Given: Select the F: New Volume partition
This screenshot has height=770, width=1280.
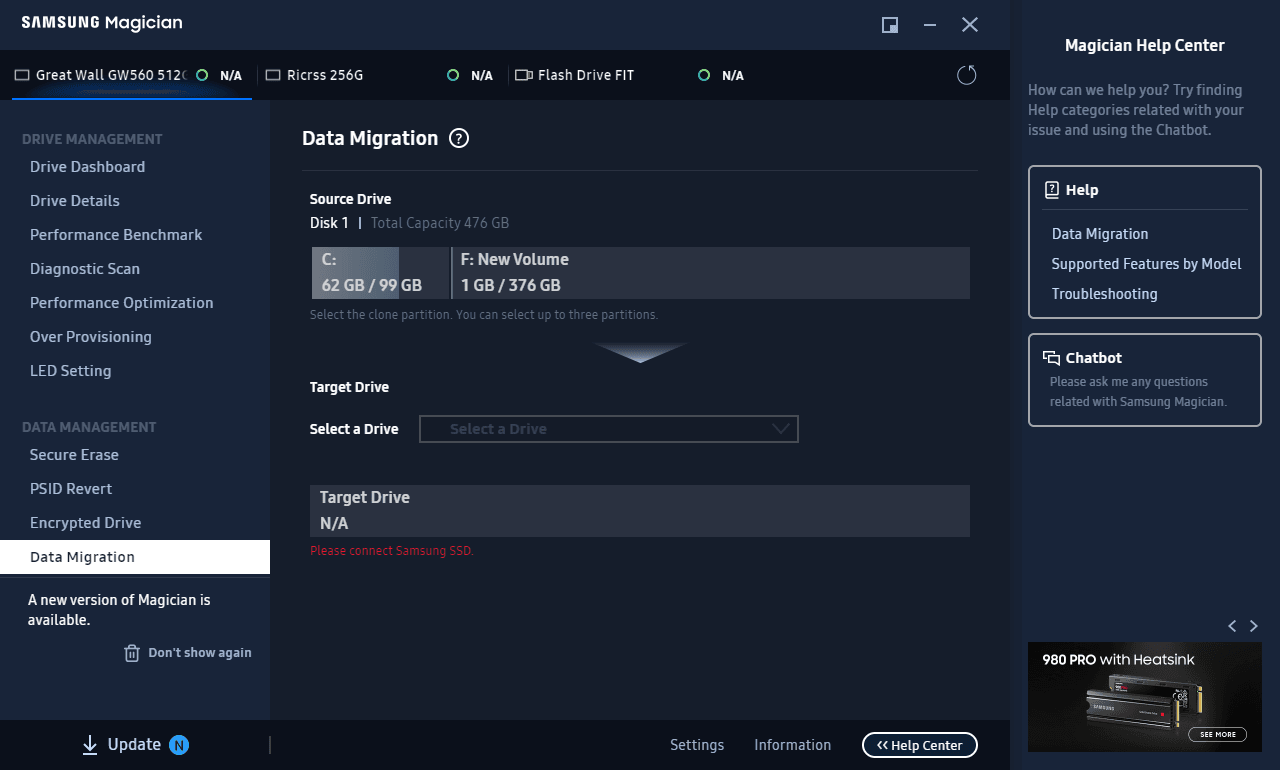Looking at the screenshot, I should (x=711, y=273).
